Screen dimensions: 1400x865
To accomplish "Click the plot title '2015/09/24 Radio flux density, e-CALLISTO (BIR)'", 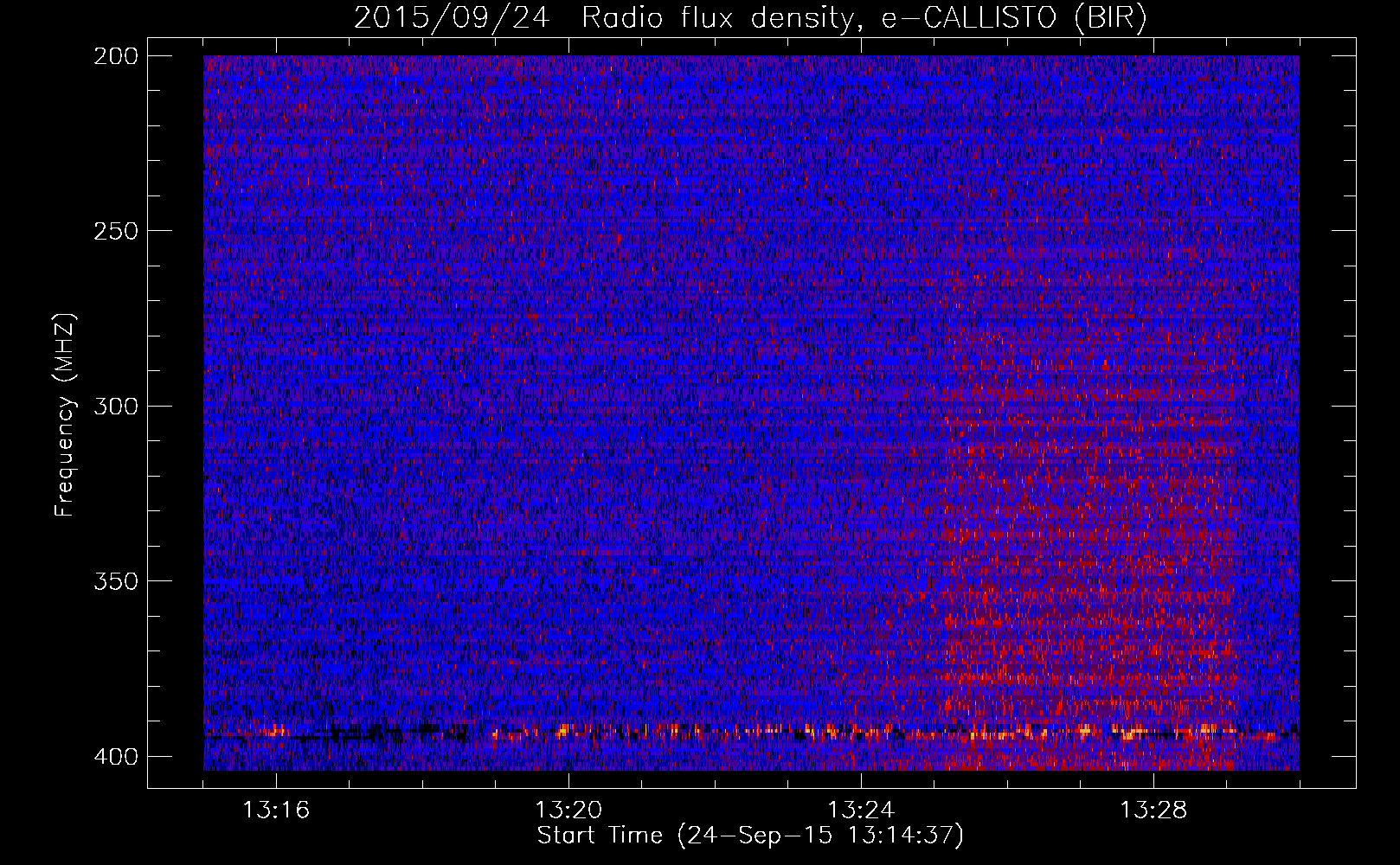I will 750,17.
